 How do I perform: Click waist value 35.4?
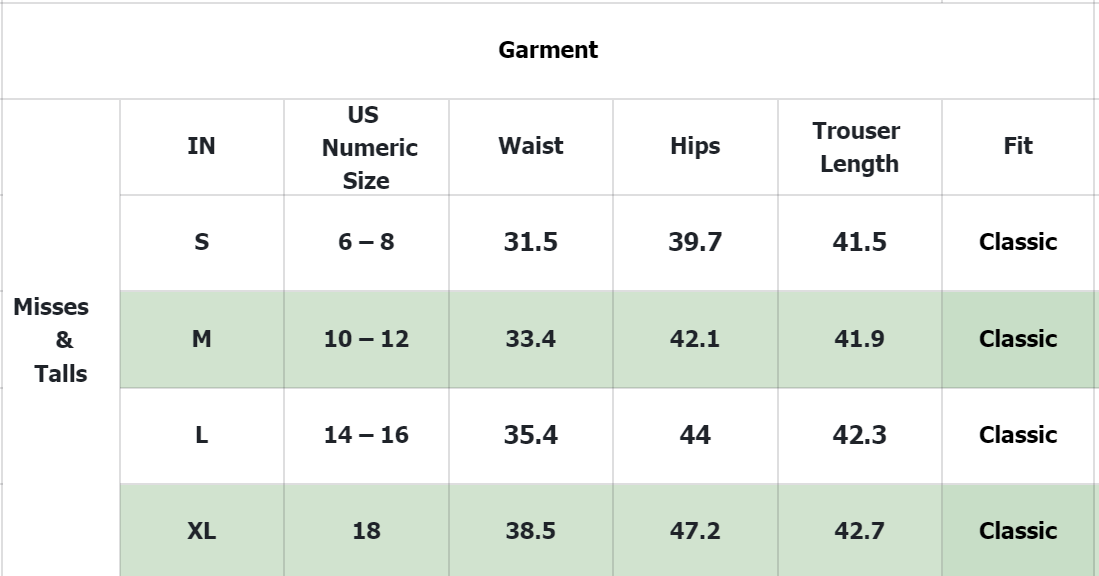click(x=531, y=435)
